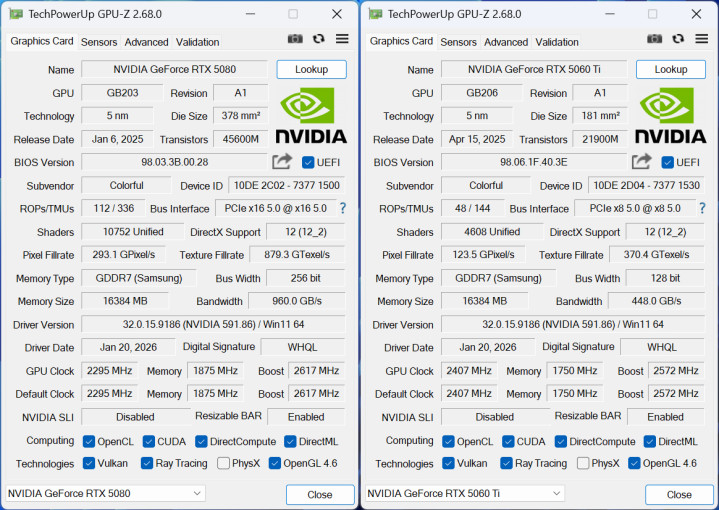Toggle OpenCL checkbox in RTX 5060 Ti window
719x510 pixels.
pos(448,442)
